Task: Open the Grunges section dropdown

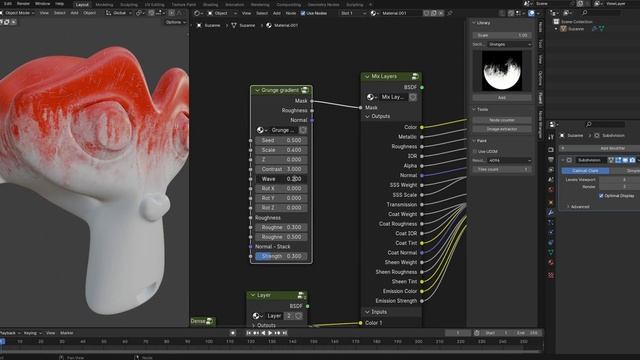Action: (x=510, y=44)
